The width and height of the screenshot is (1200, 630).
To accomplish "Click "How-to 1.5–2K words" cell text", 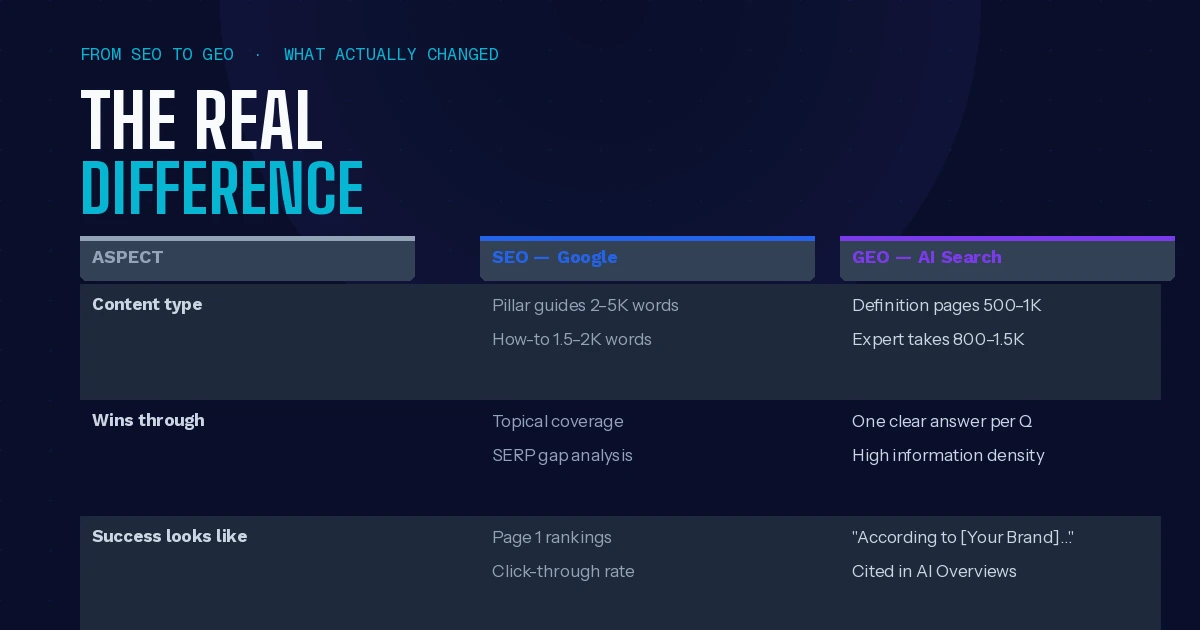I will click(x=571, y=340).
